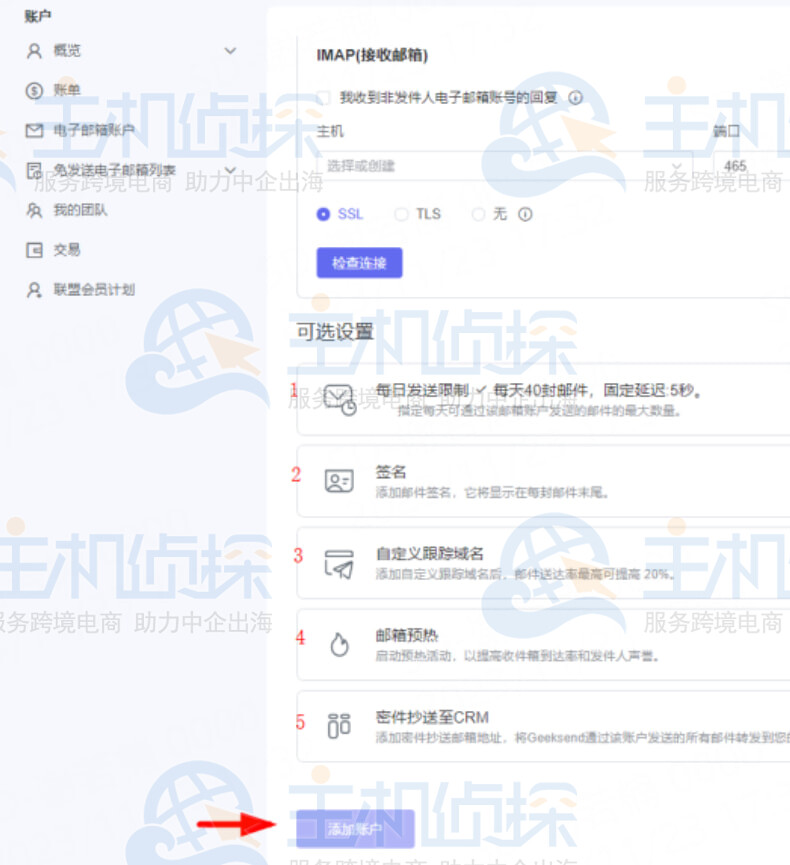Open the 邮箱预热 setting row
Image resolution: width=790 pixels, height=865 pixels.
point(543,644)
